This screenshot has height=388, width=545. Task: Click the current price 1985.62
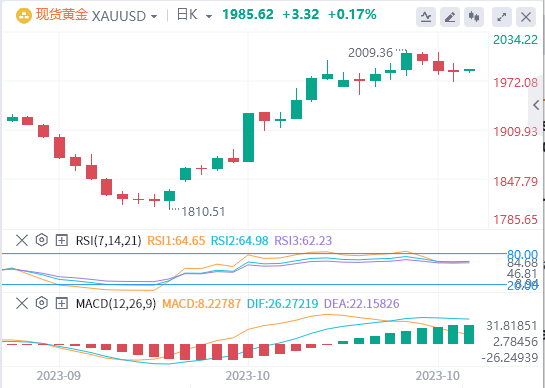(x=248, y=15)
